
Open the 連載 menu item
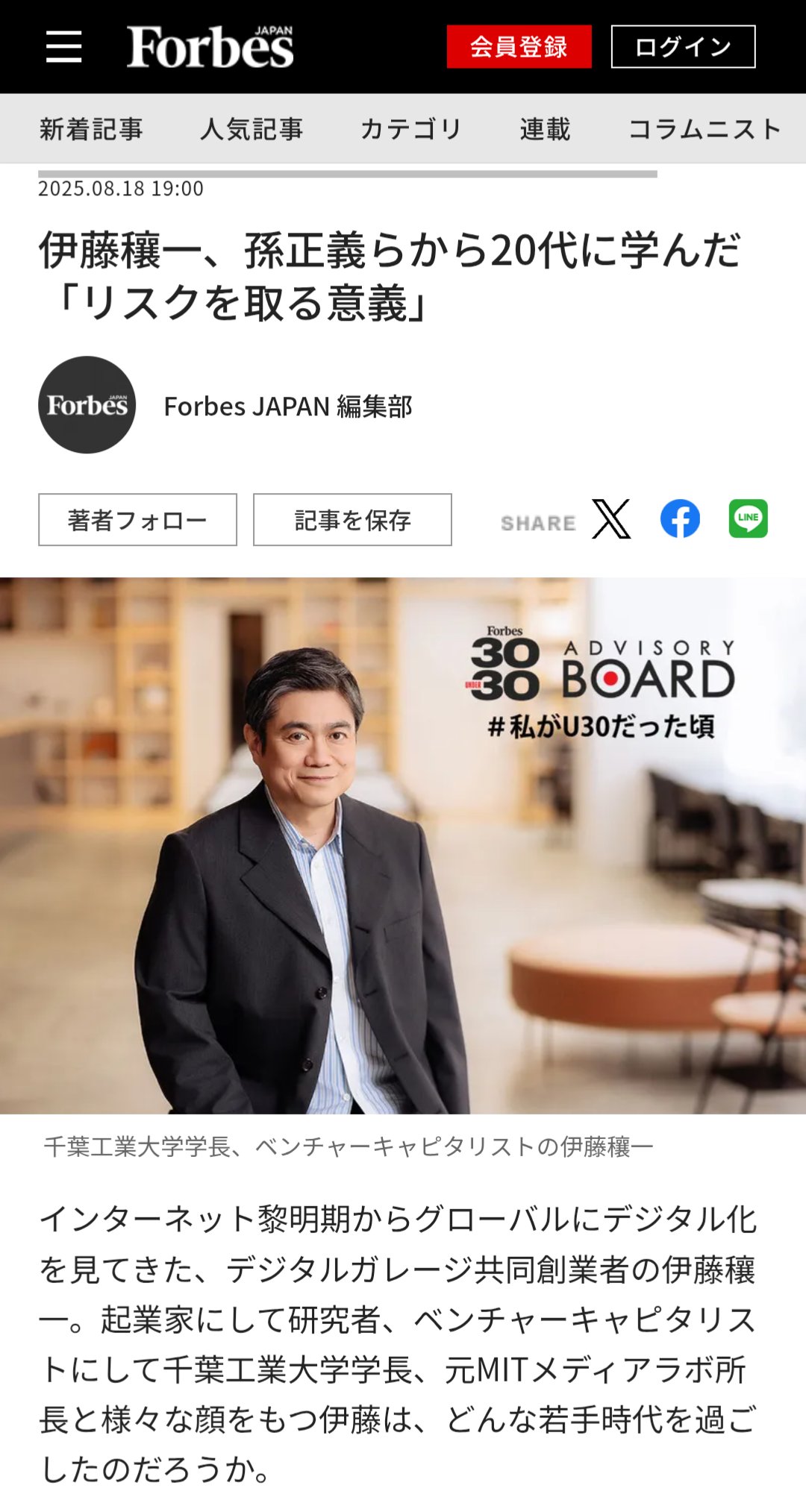point(546,129)
